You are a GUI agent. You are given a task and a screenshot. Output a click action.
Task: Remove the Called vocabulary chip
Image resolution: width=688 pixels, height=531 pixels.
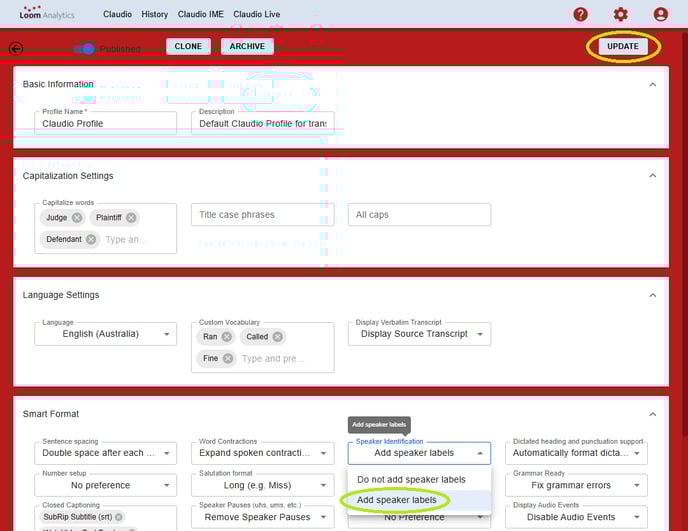pyautogui.click(x=277, y=337)
